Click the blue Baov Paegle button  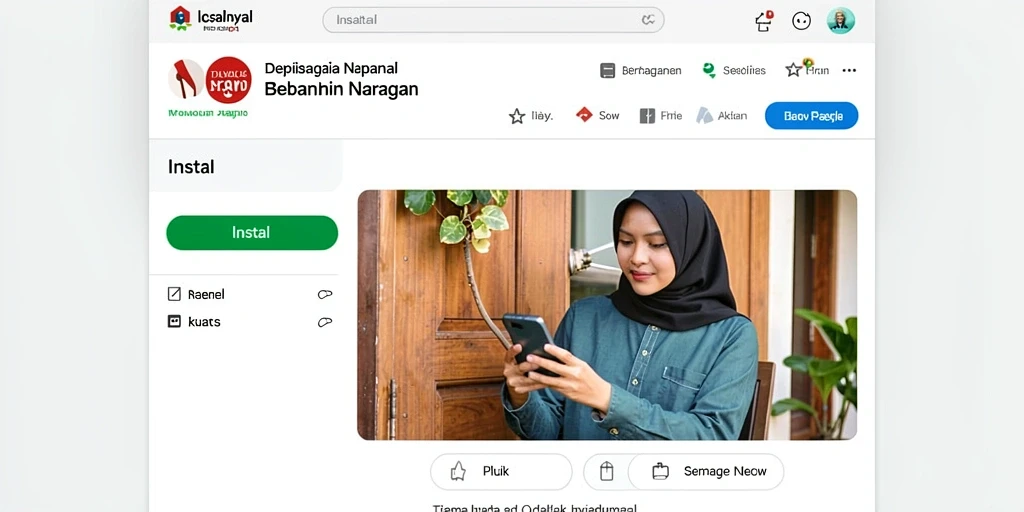tap(812, 116)
